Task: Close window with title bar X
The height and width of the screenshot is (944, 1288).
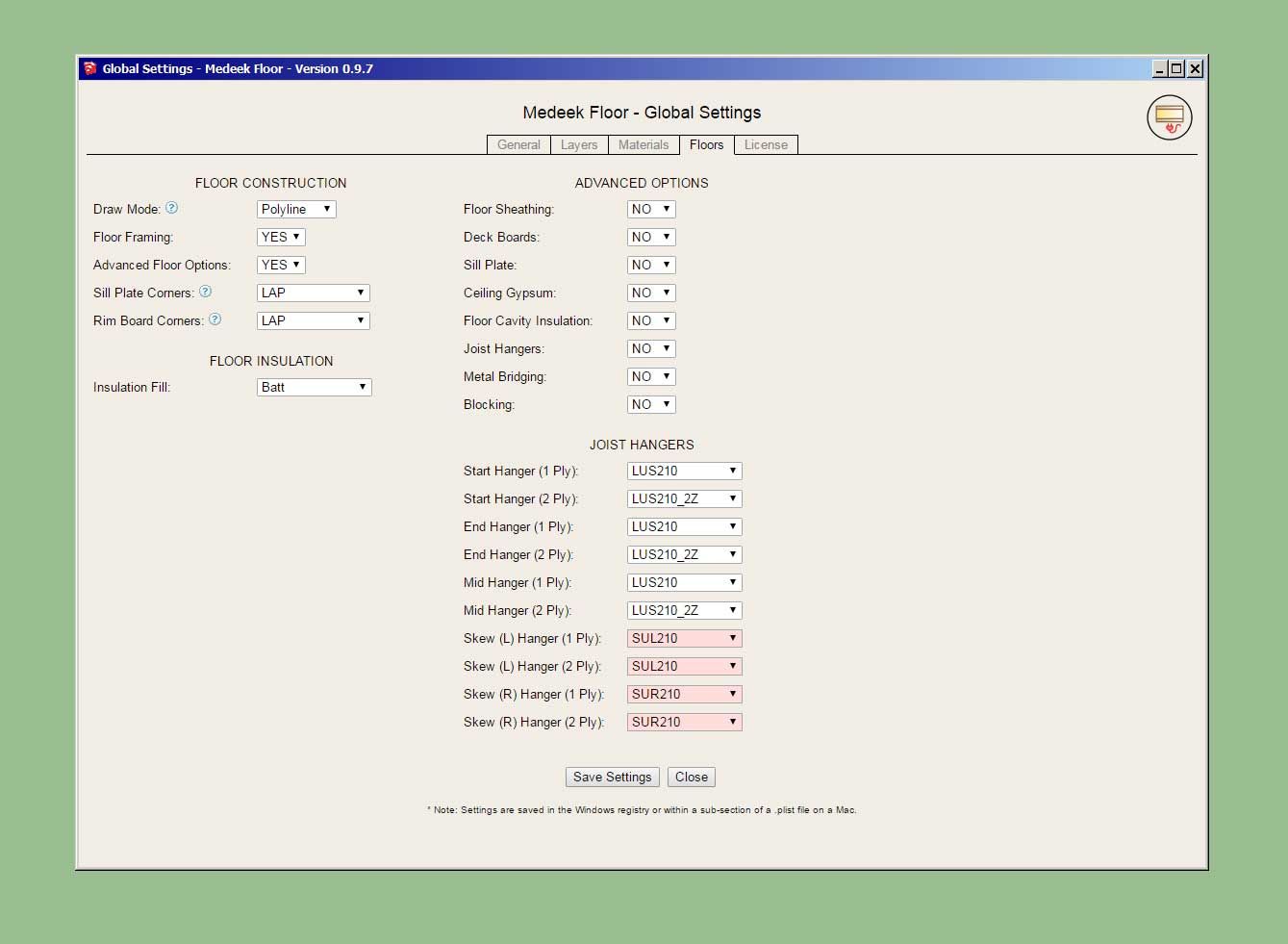Action: click(1195, 68)
